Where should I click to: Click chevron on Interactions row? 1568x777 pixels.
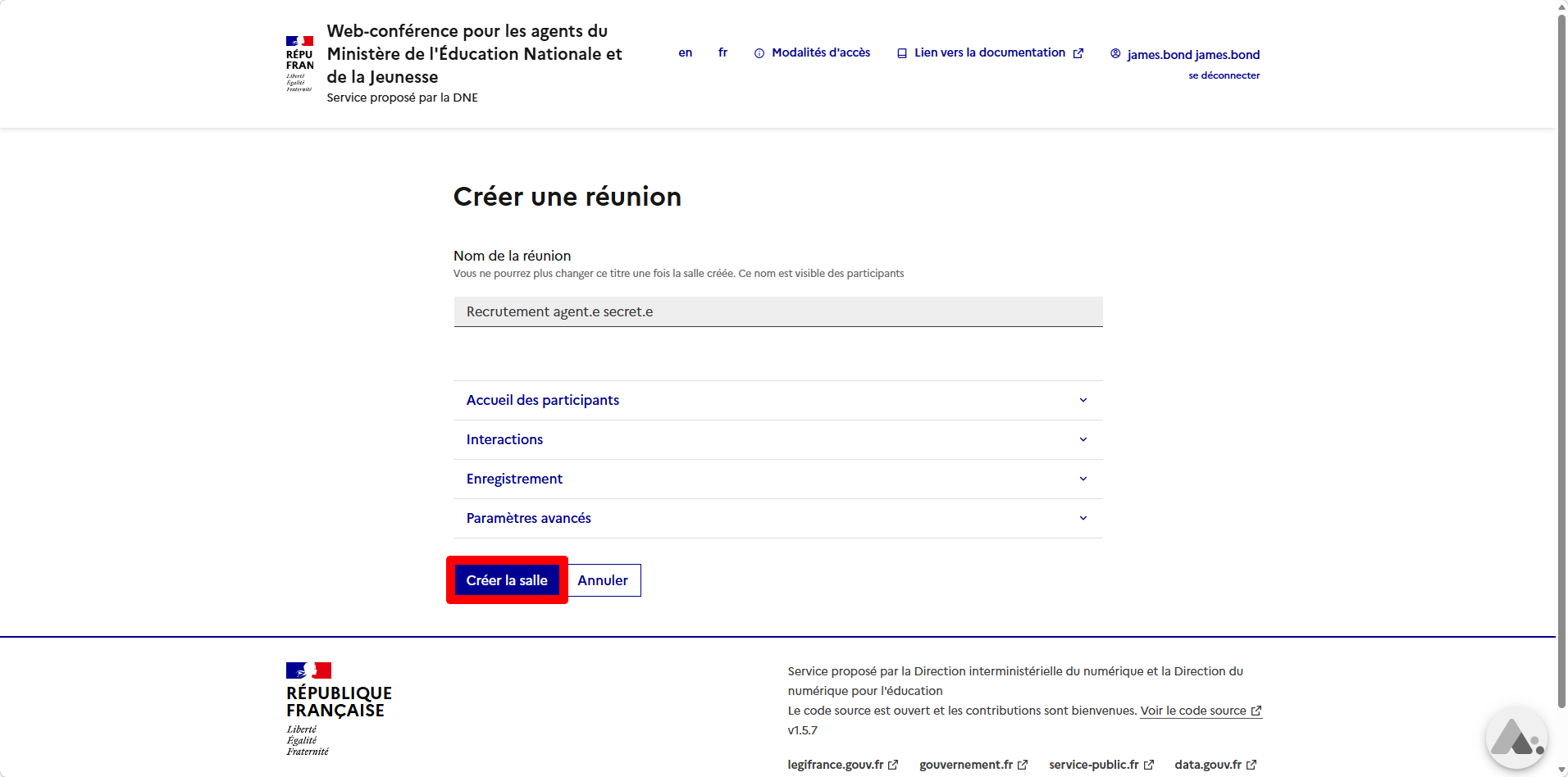pyautogui.click(x=1083, y=439)
